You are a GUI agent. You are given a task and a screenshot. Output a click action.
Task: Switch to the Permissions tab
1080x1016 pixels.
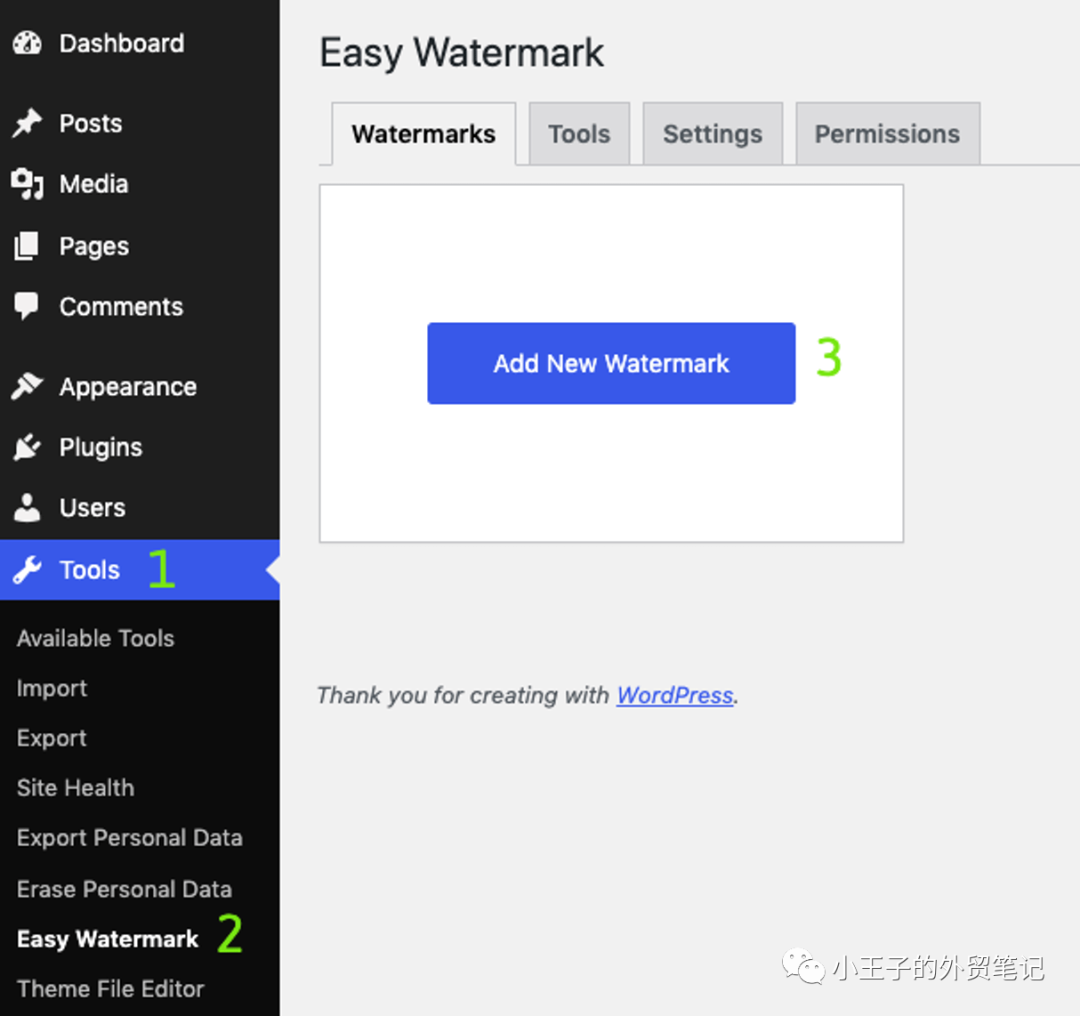tap(888, 134)
